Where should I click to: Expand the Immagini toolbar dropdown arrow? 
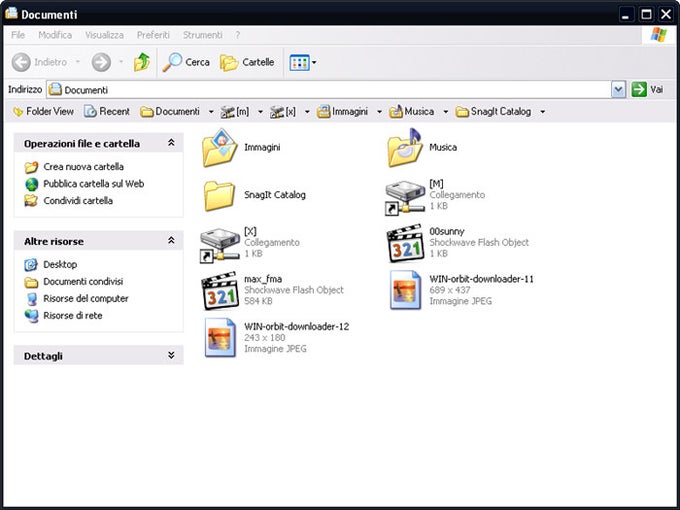click(379, 112)
